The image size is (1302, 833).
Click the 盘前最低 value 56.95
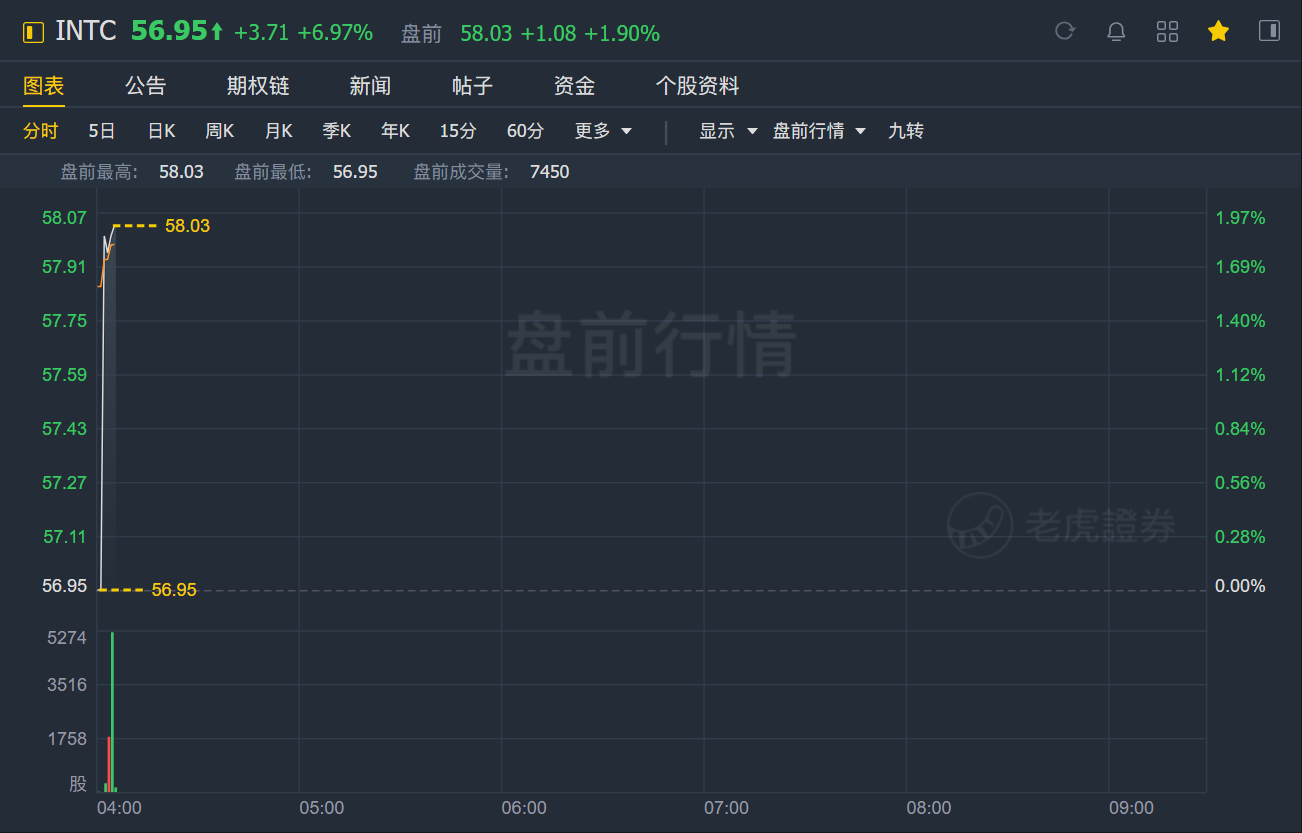point(355,172)
